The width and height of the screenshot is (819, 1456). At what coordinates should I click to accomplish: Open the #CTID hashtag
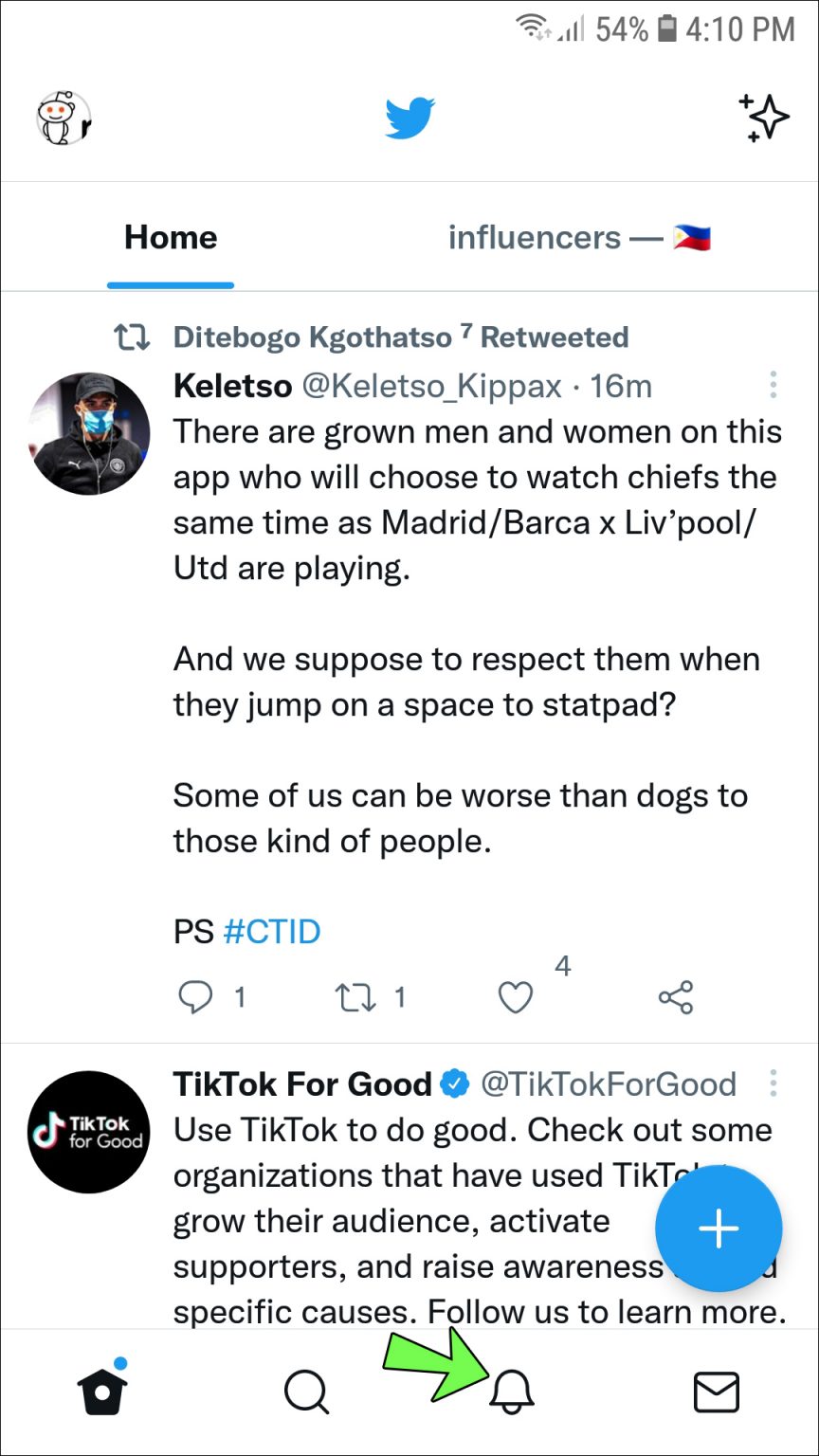(x=272, y=932)
